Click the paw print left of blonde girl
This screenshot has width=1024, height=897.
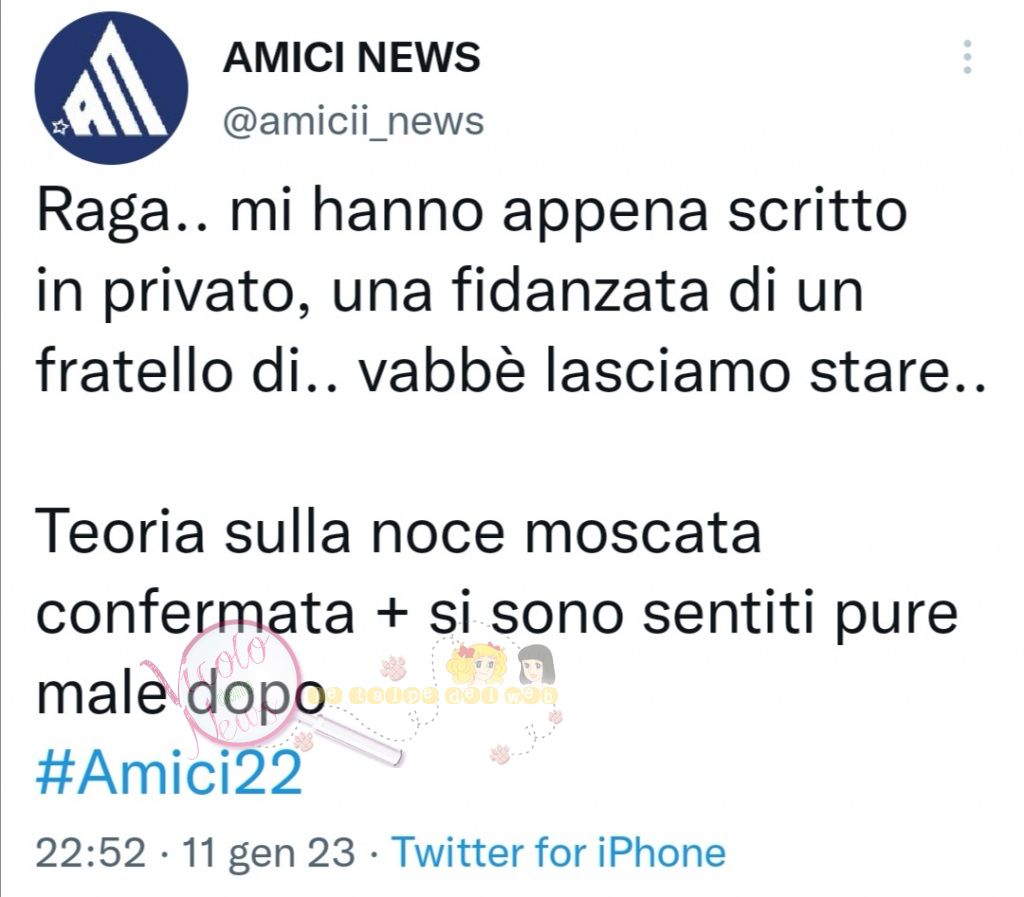pos(395,667)
